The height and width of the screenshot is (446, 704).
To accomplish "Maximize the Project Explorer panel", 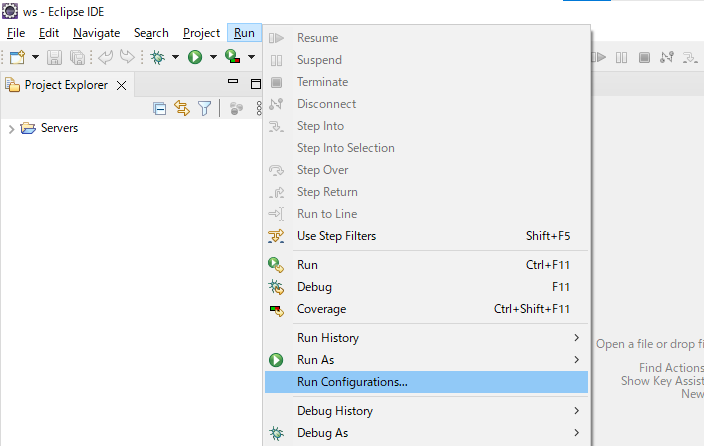I will coord(255,84).
